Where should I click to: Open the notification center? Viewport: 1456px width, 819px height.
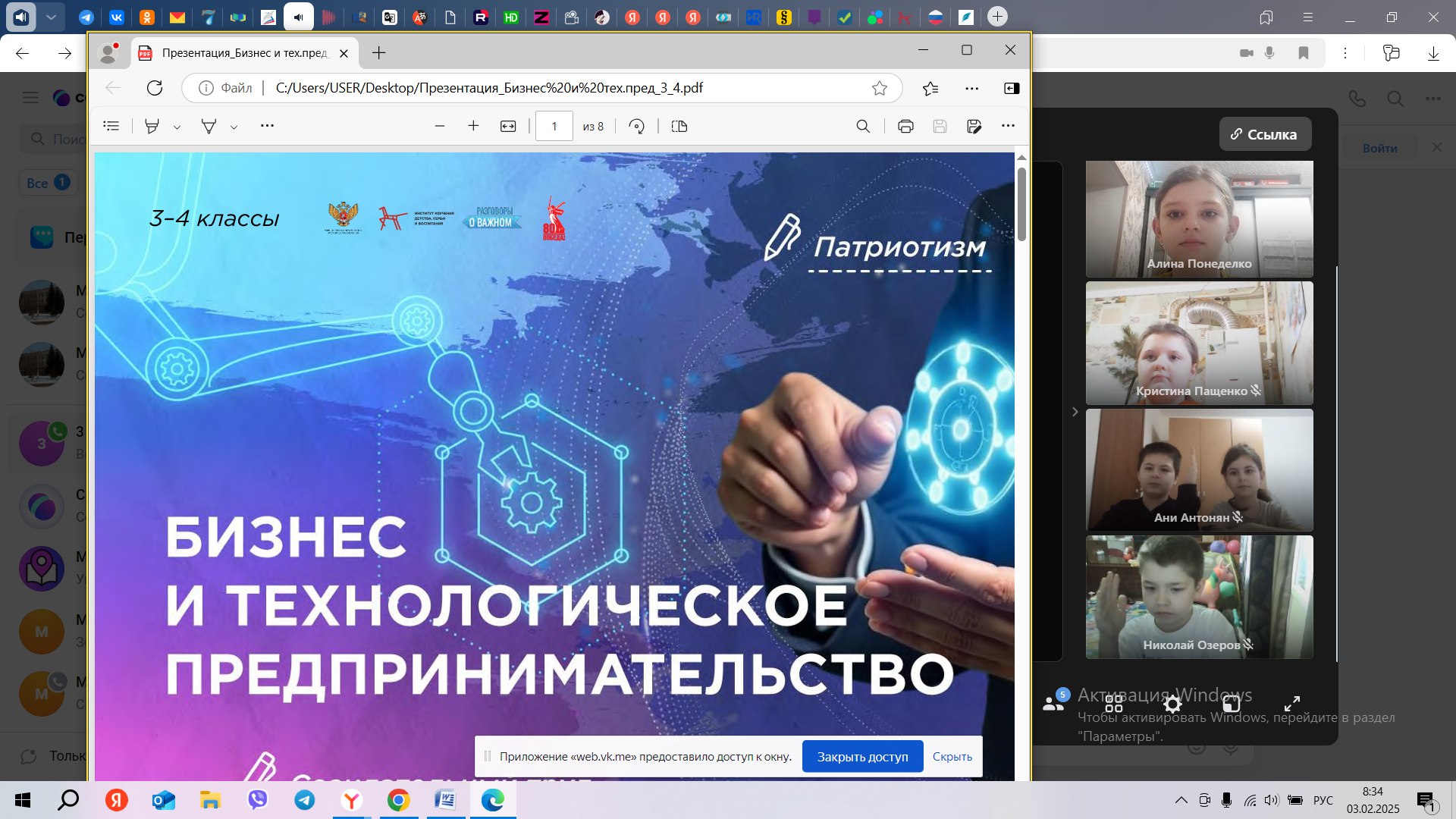point(1426,801)
